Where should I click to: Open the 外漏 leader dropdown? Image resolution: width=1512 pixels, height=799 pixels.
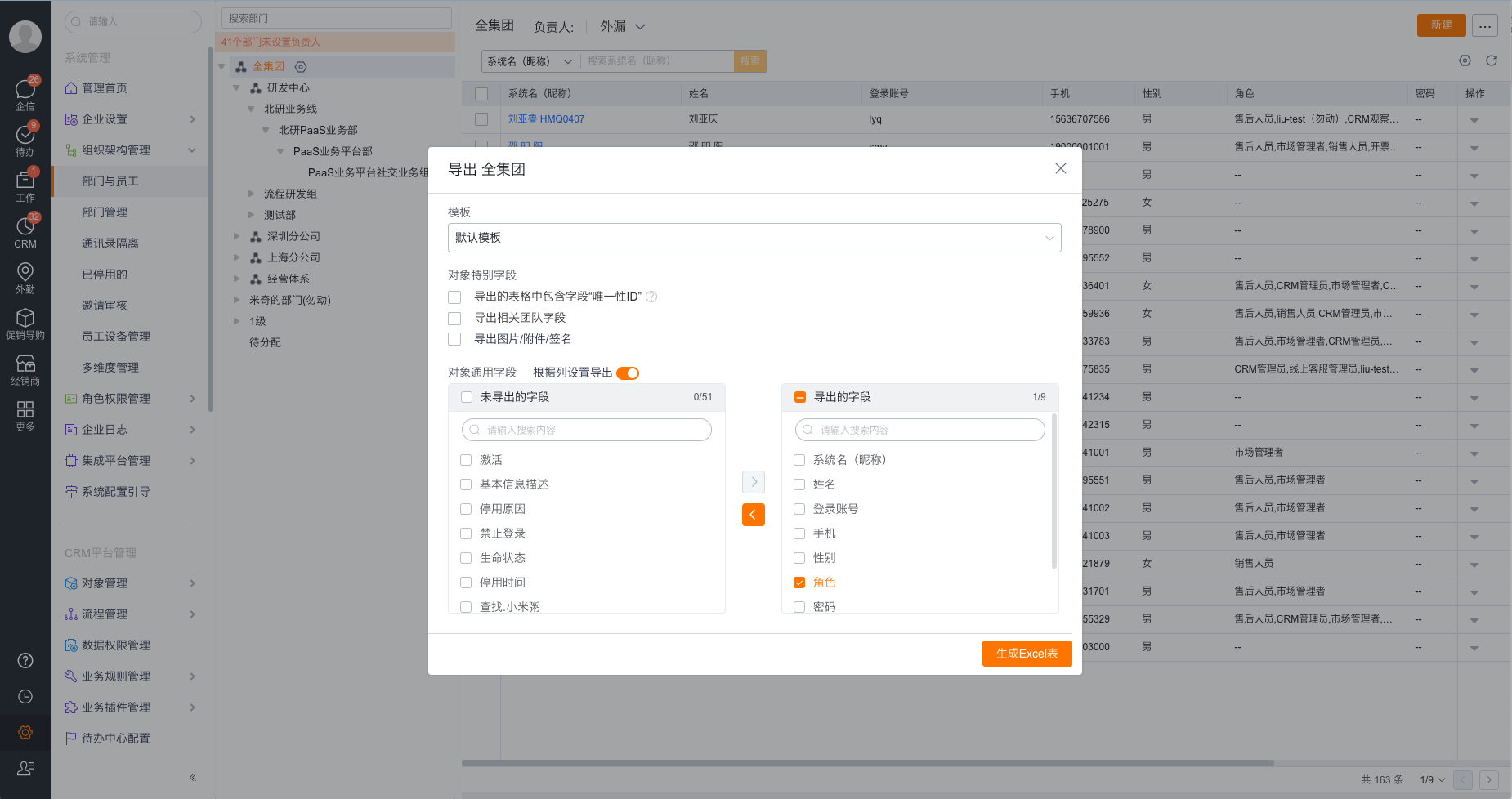[620, 26]
